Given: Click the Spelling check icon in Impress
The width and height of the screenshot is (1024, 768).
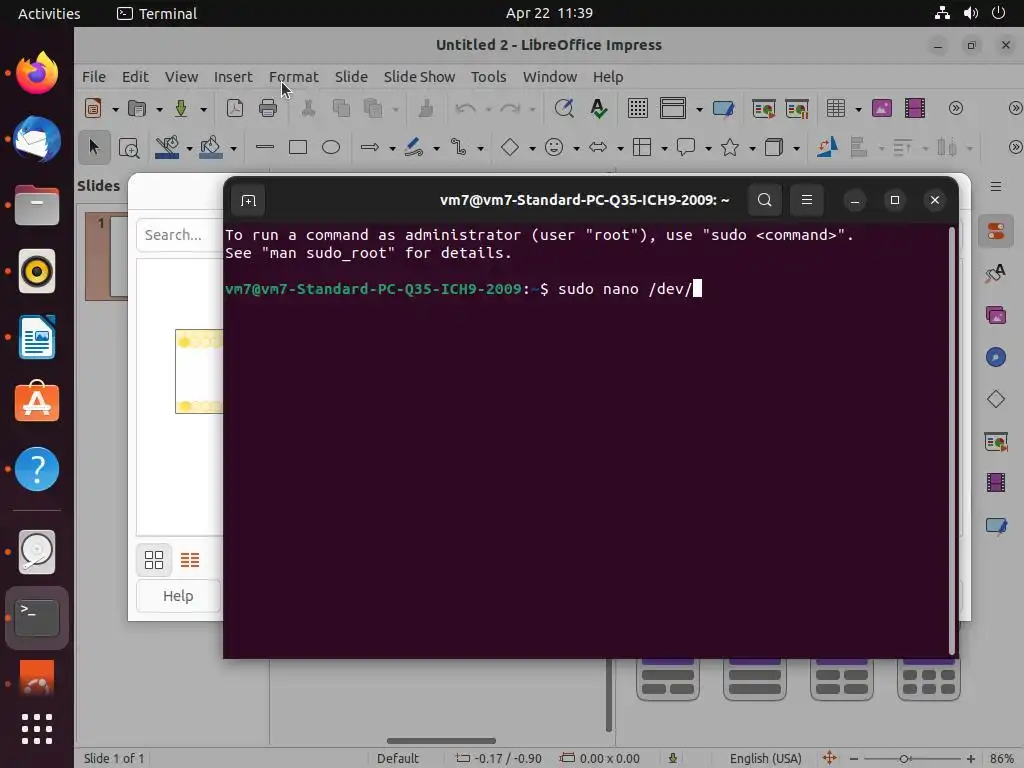Looking at the screenshot, I should [x=598, y=108].
